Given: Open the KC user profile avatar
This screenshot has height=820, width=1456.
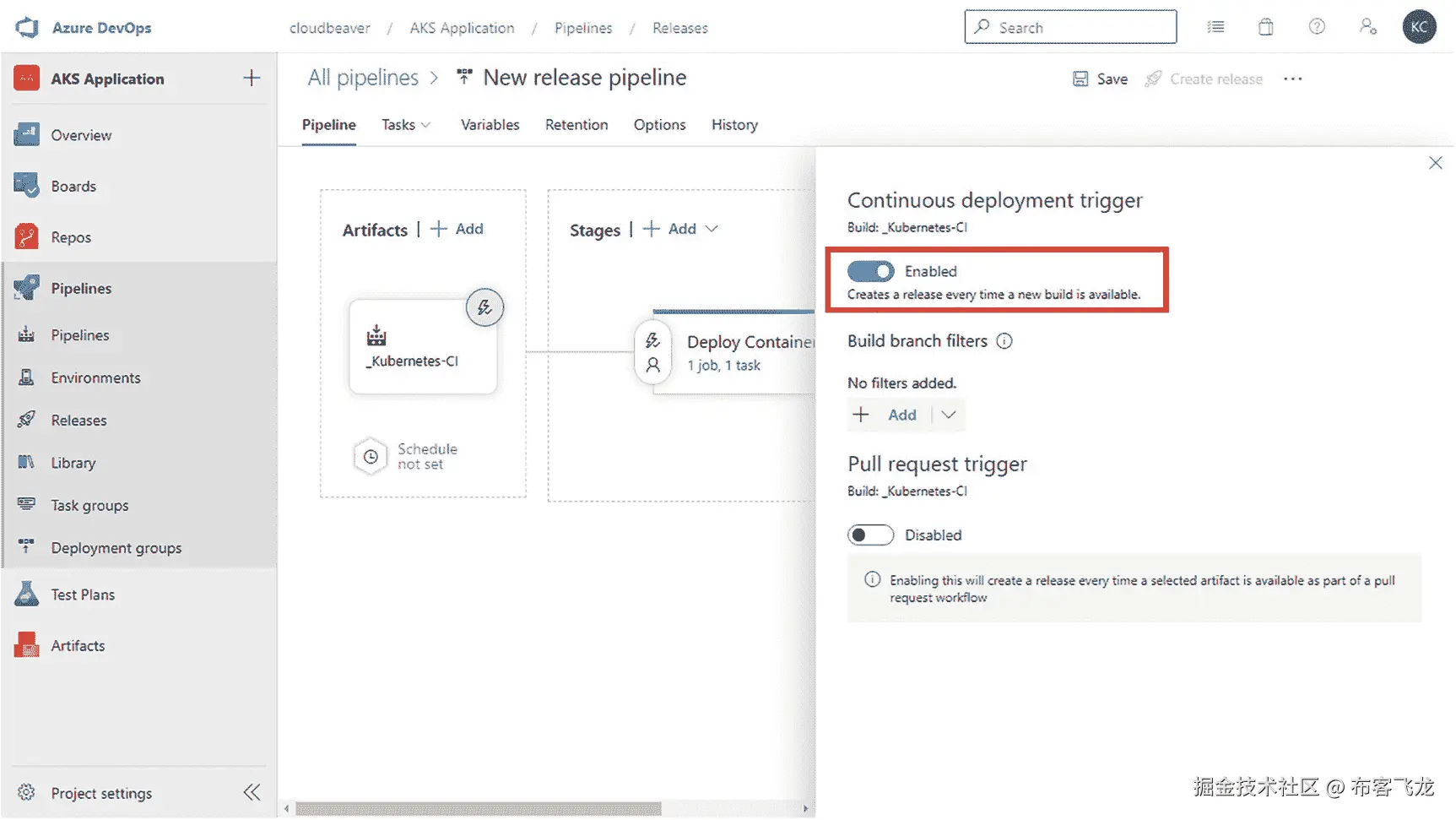Looking at the screenshot, I should pos(1420,27).
